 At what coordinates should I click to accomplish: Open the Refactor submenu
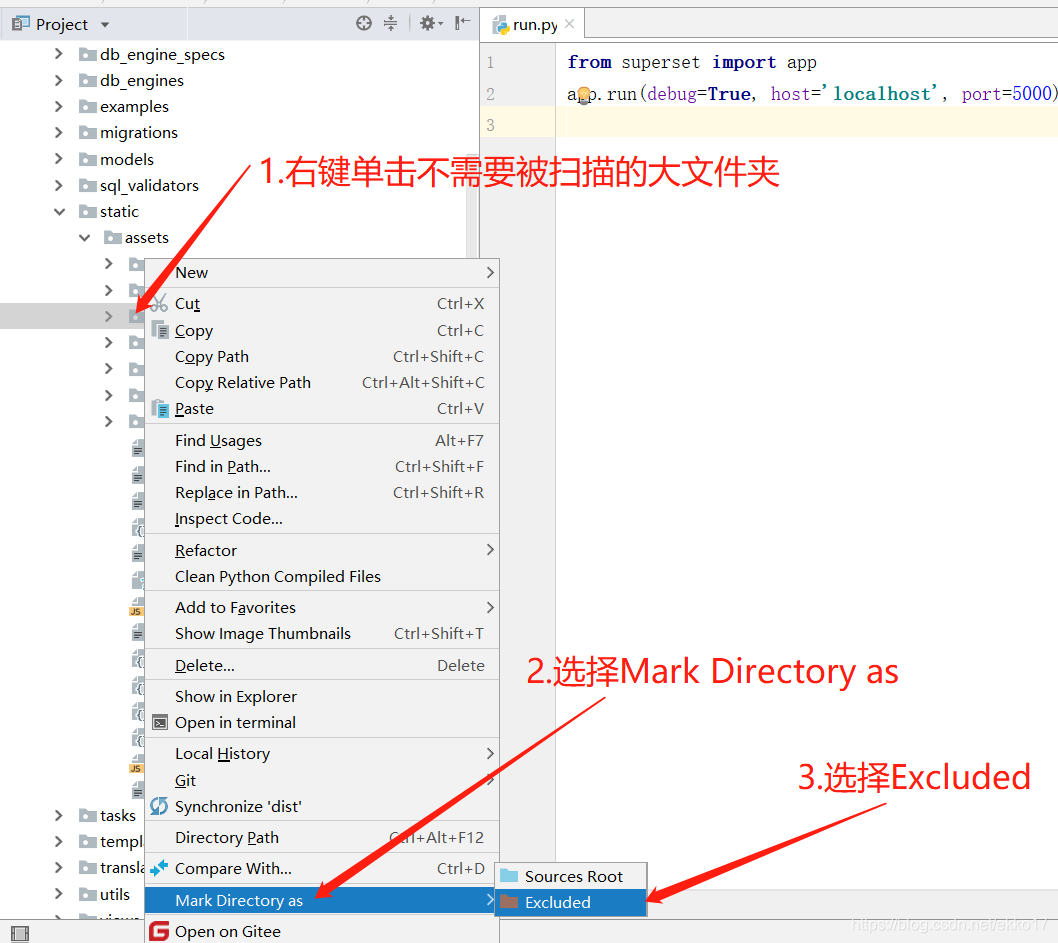[x=323, y=550]
